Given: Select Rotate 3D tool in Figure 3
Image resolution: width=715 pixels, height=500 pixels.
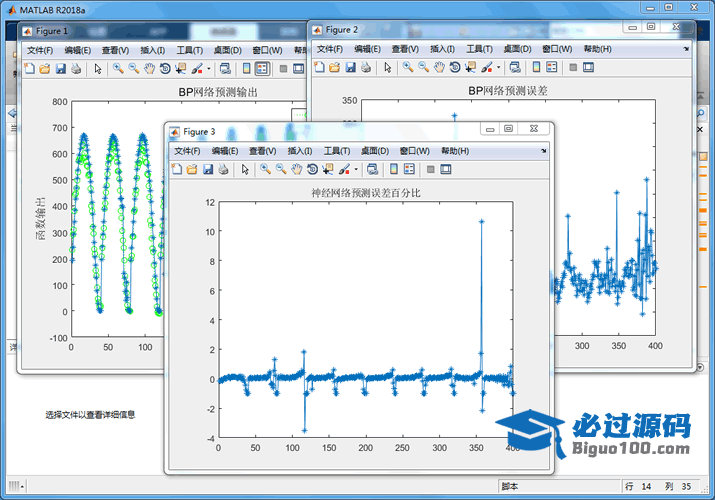Looking at the screenshot, I should pyautogui.click(x=312, y=170).
